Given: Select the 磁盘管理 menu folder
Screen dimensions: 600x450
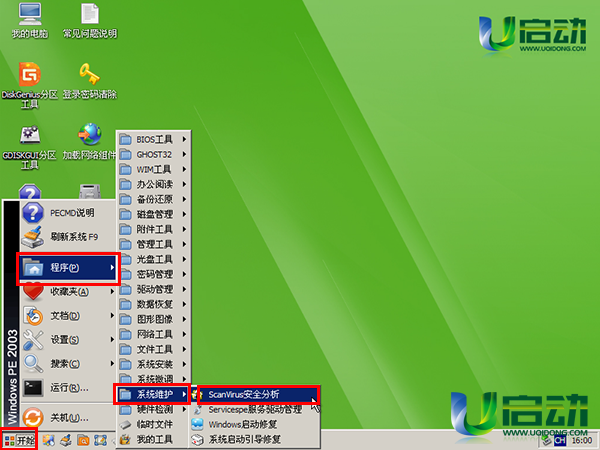Looking at the screenshot, I should (153, 214).
